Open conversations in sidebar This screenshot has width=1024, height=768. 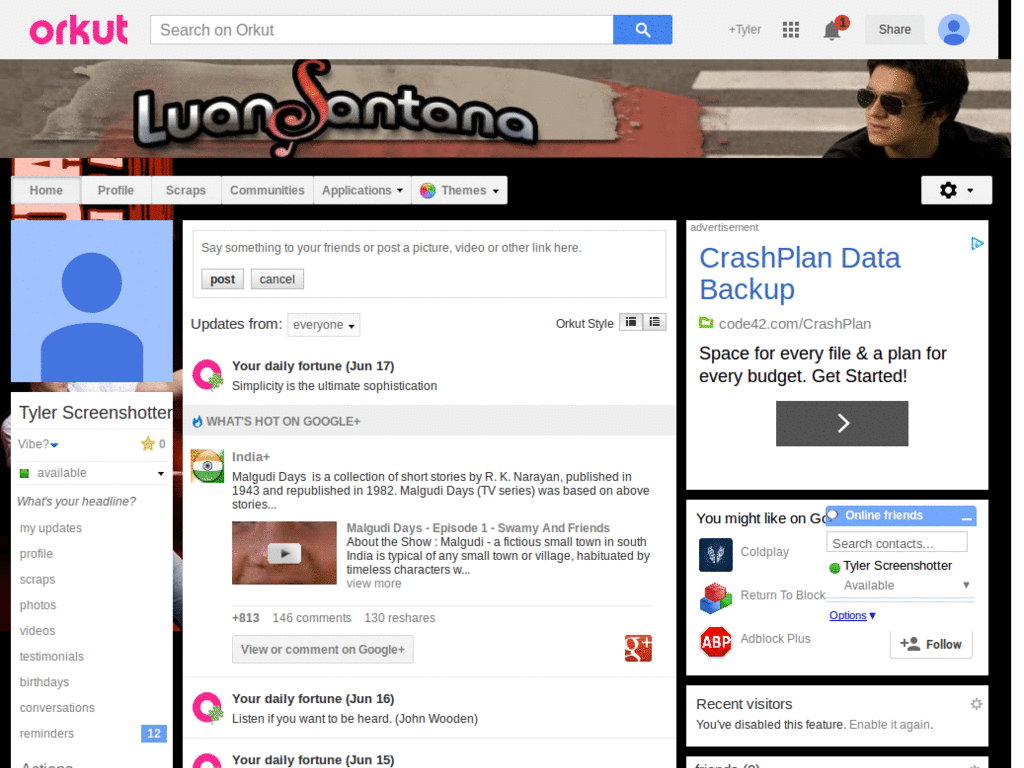(x=57, y=708)
